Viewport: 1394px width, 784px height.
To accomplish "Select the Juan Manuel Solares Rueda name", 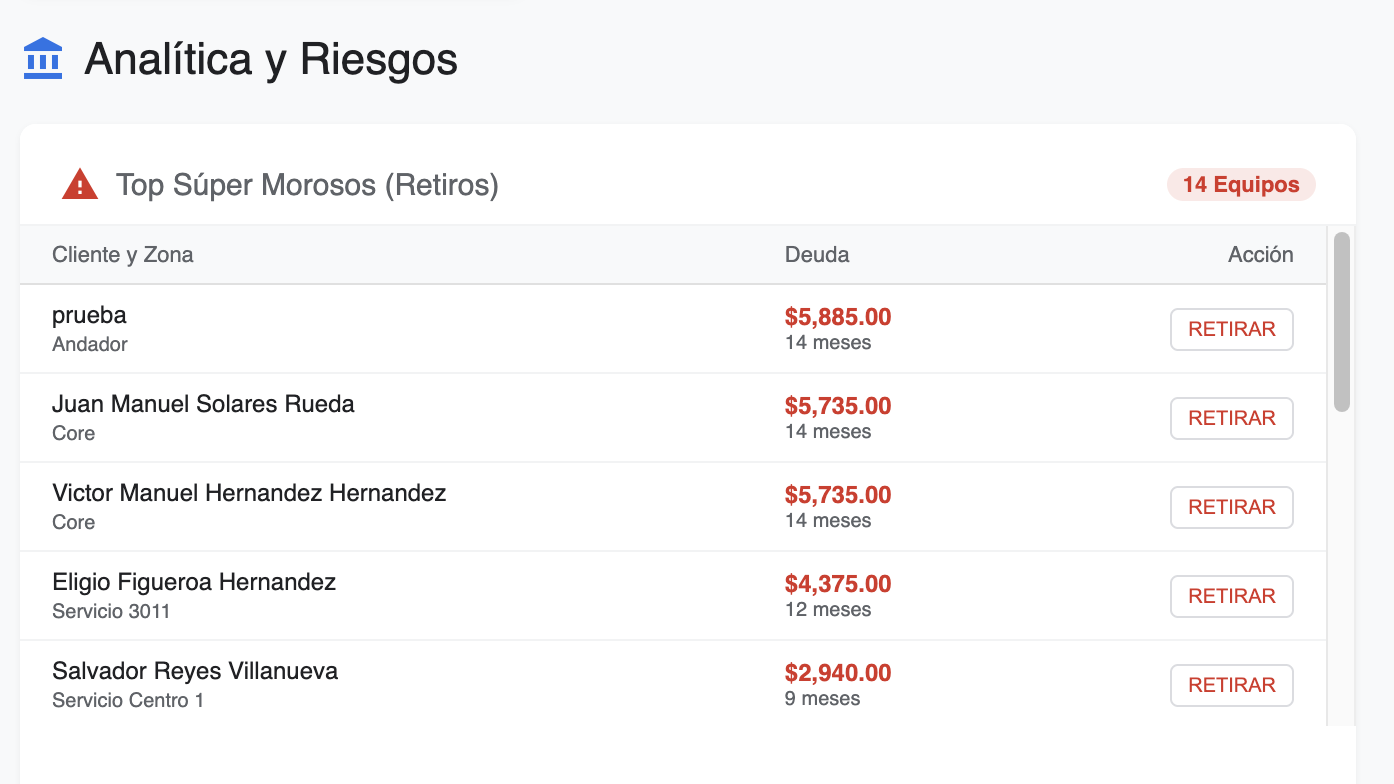I will 203,404.
